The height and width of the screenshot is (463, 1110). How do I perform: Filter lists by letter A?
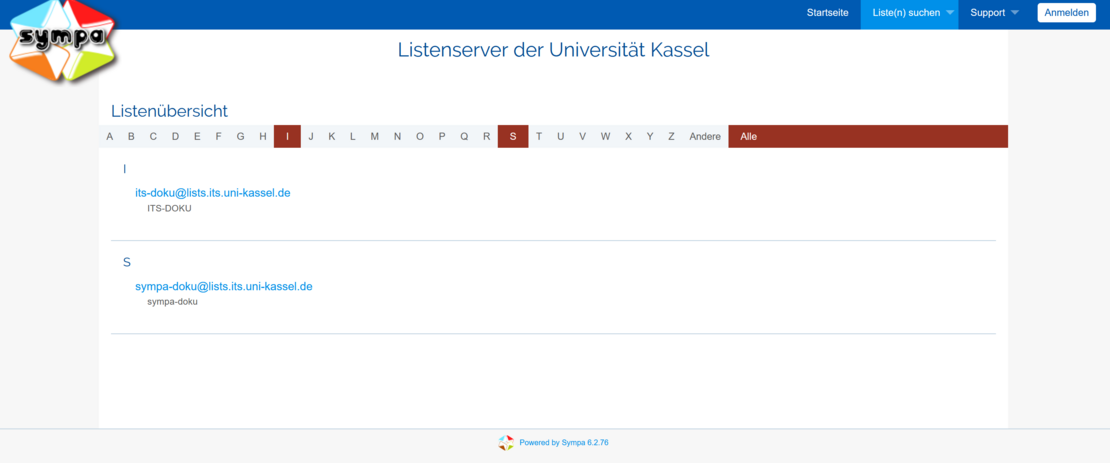110,137
